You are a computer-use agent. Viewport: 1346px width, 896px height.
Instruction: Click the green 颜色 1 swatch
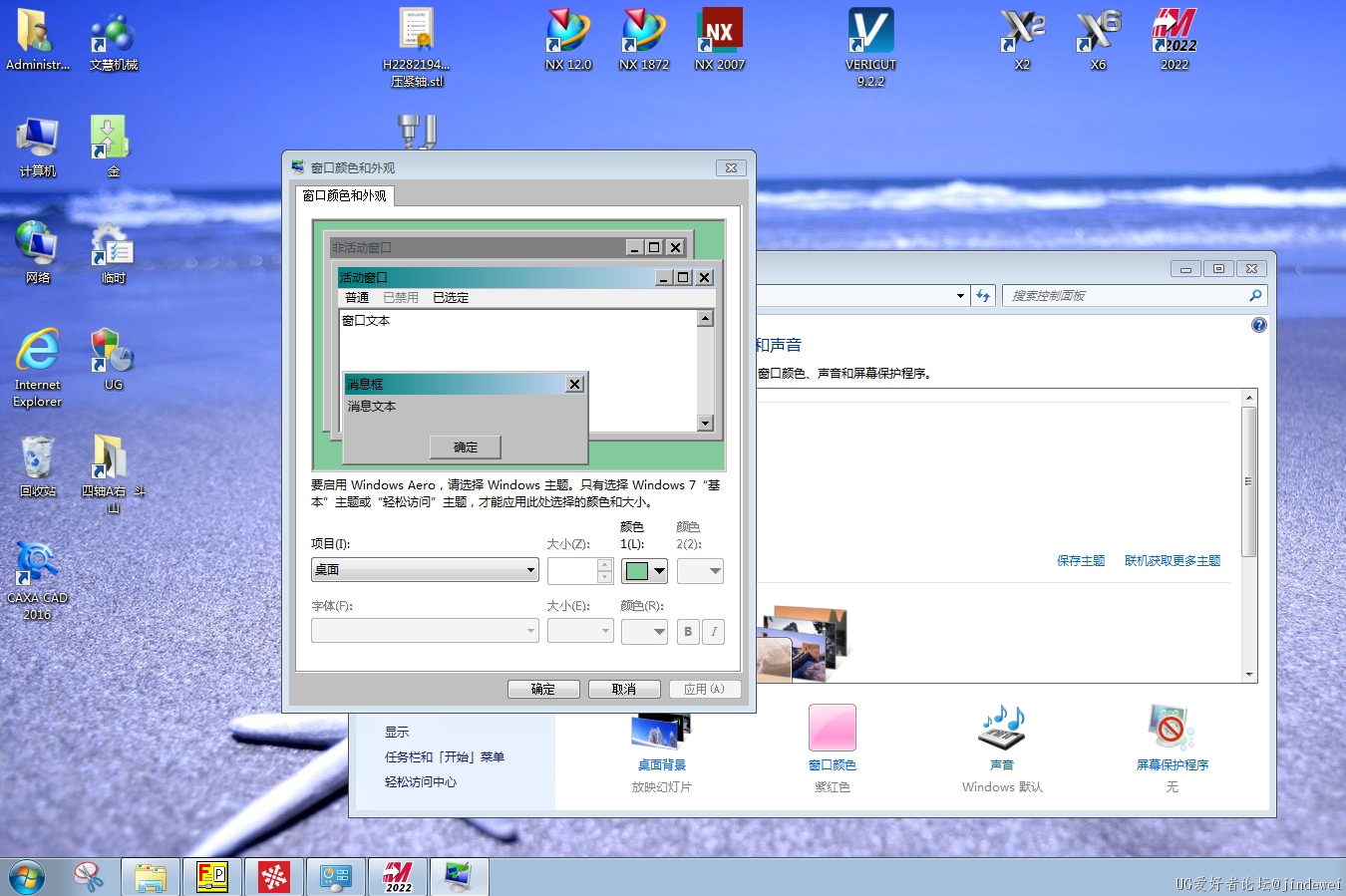(637, 571)
